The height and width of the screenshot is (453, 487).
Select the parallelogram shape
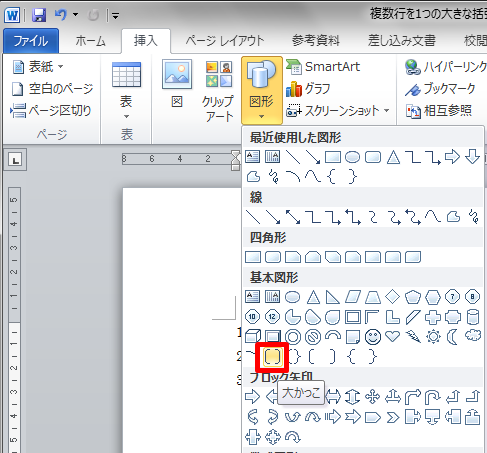tap(353, 297)
